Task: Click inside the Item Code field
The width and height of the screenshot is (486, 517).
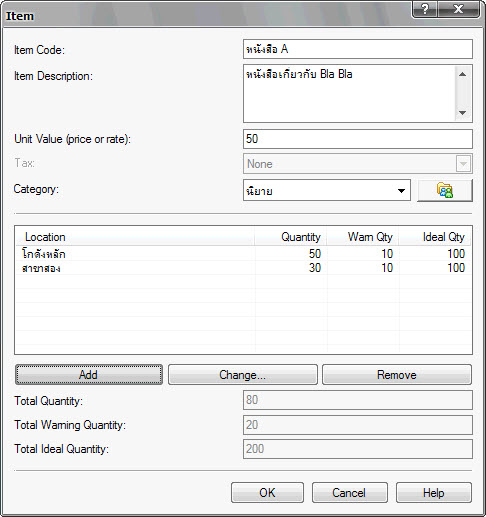Action: coord(358,49)
